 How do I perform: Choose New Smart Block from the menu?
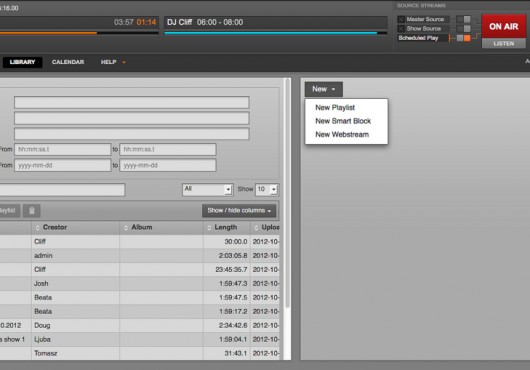(343, 121)
